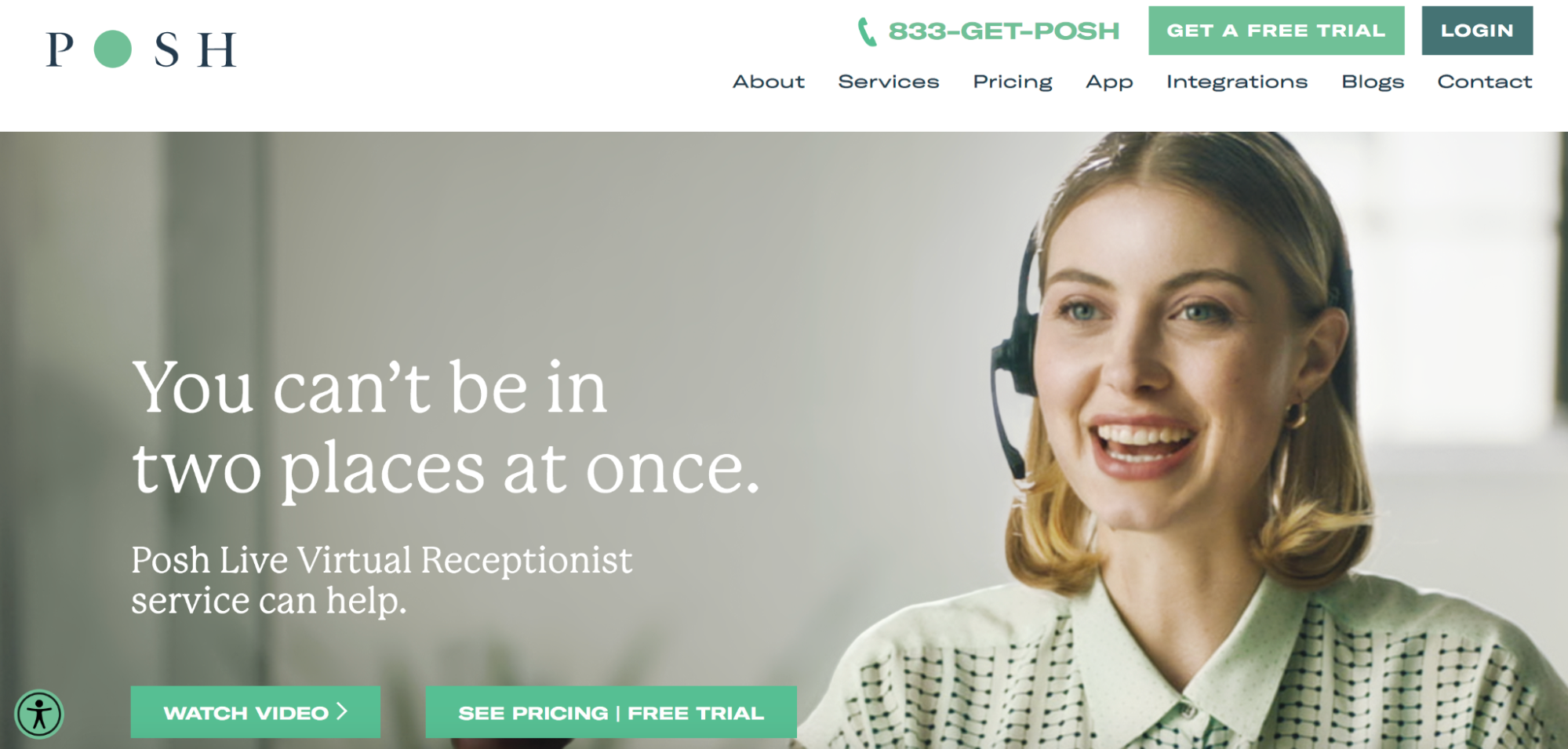Play the Watch Video button

tap(256, 712)
